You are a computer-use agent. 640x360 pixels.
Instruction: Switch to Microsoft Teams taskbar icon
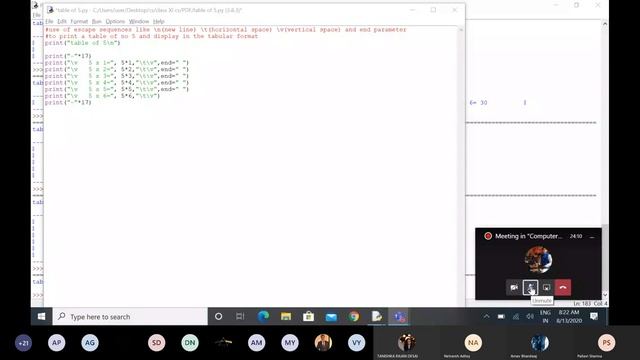399,316
